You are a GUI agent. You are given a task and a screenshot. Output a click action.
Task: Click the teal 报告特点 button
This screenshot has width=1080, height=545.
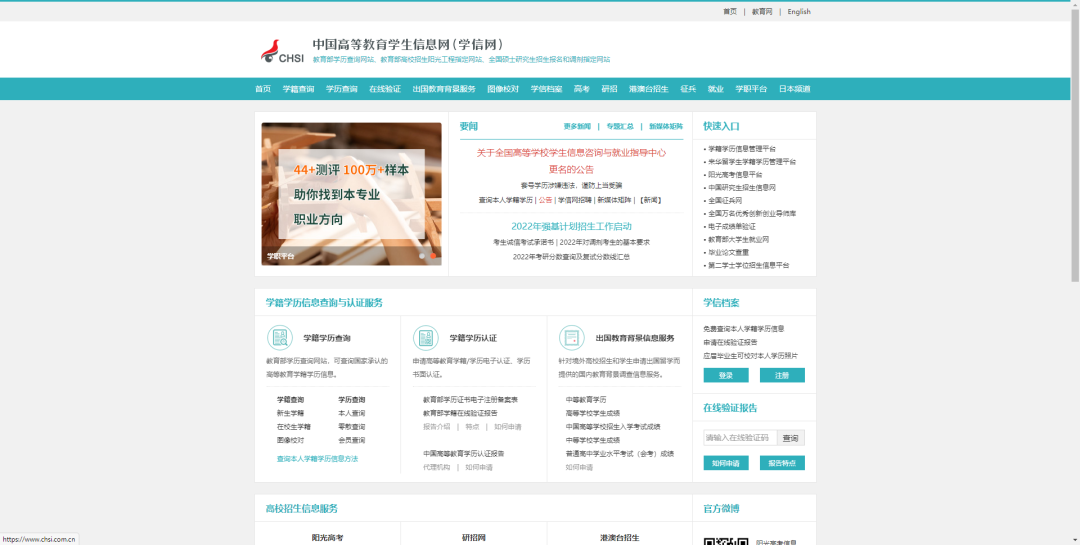(782, 463)
